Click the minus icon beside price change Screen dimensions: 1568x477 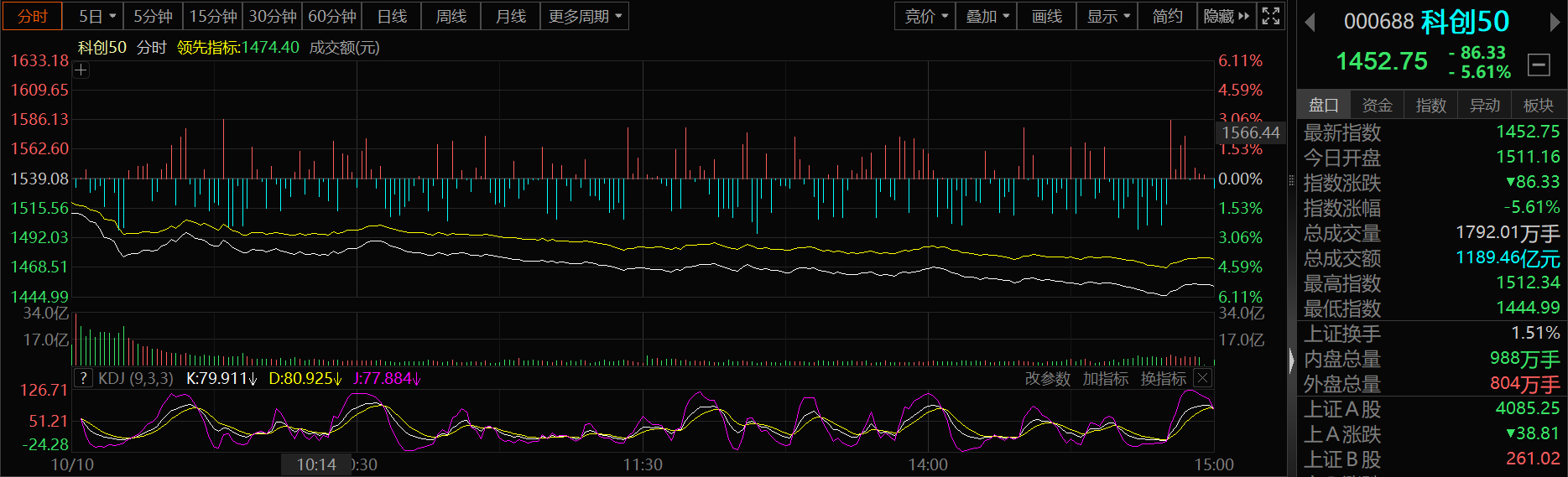pos(1539,65)
